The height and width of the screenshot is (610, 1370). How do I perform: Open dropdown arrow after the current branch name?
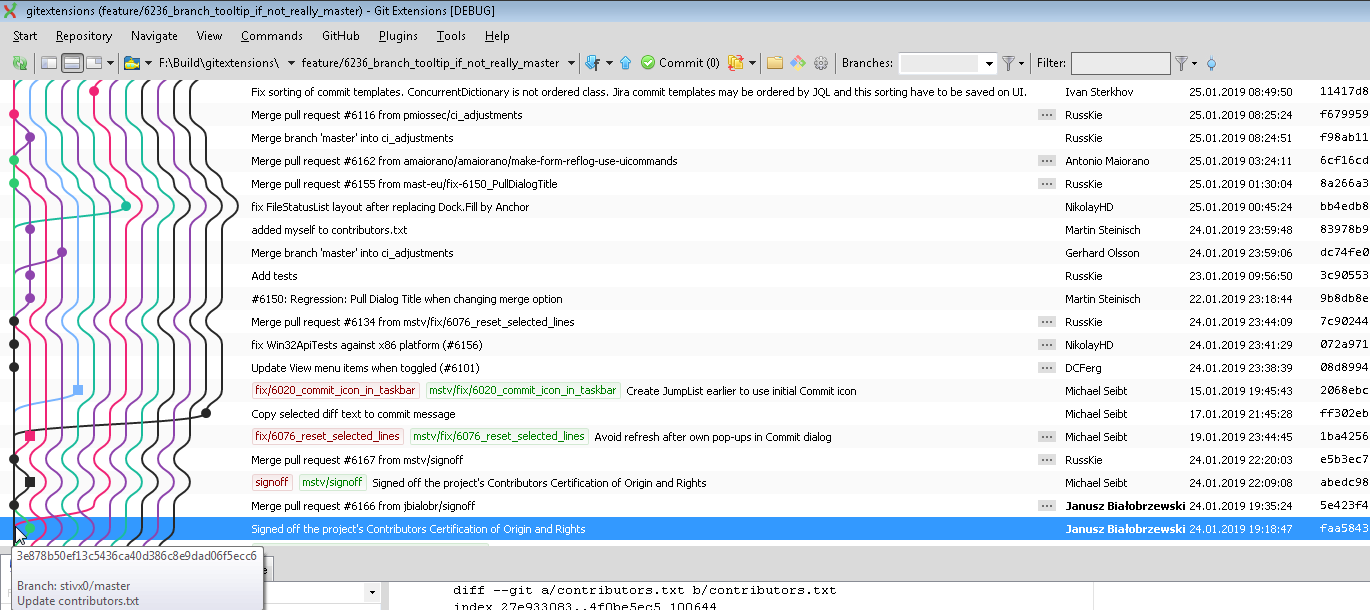(x=571, y=63)
